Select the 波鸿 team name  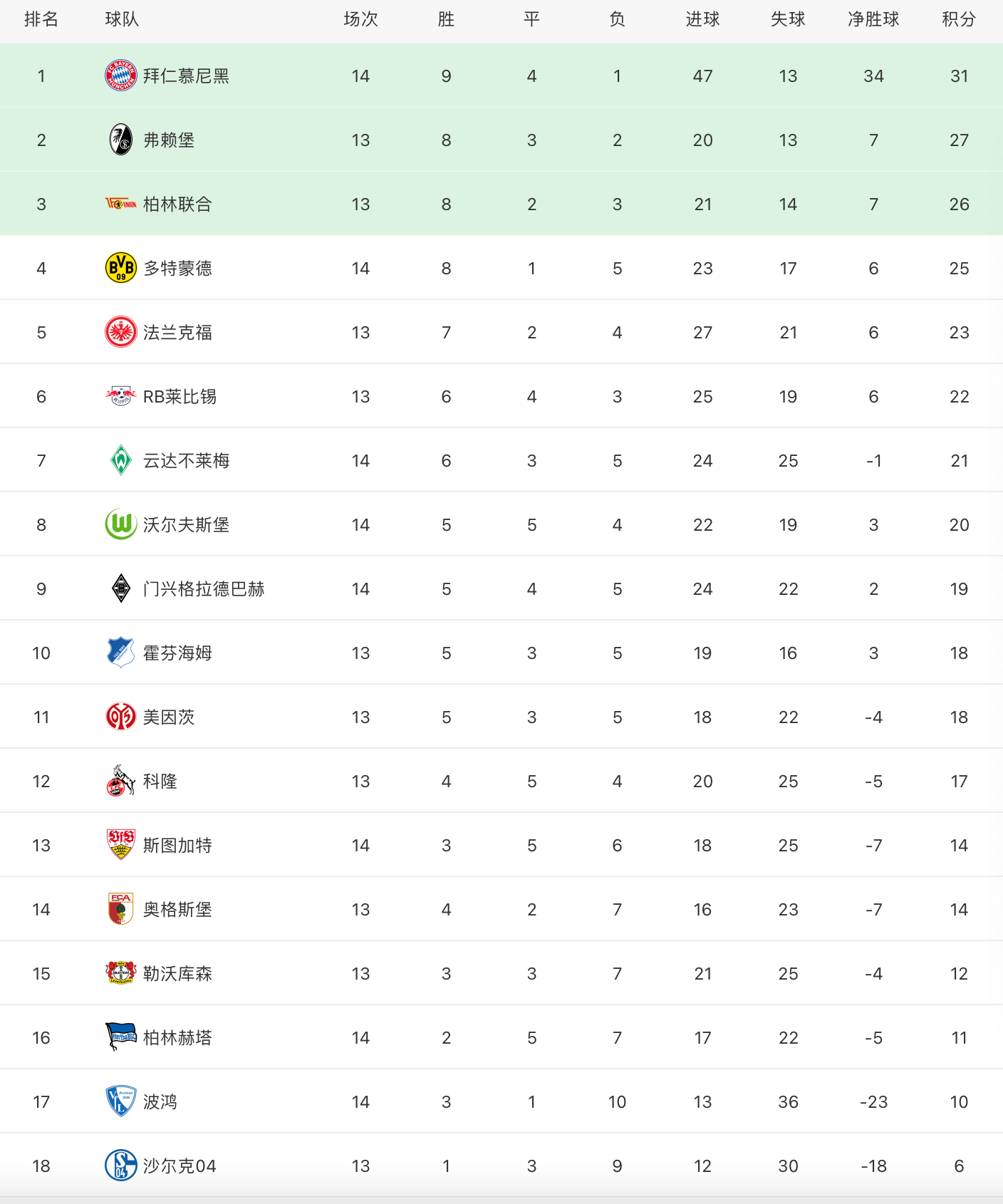[160, 1101]
